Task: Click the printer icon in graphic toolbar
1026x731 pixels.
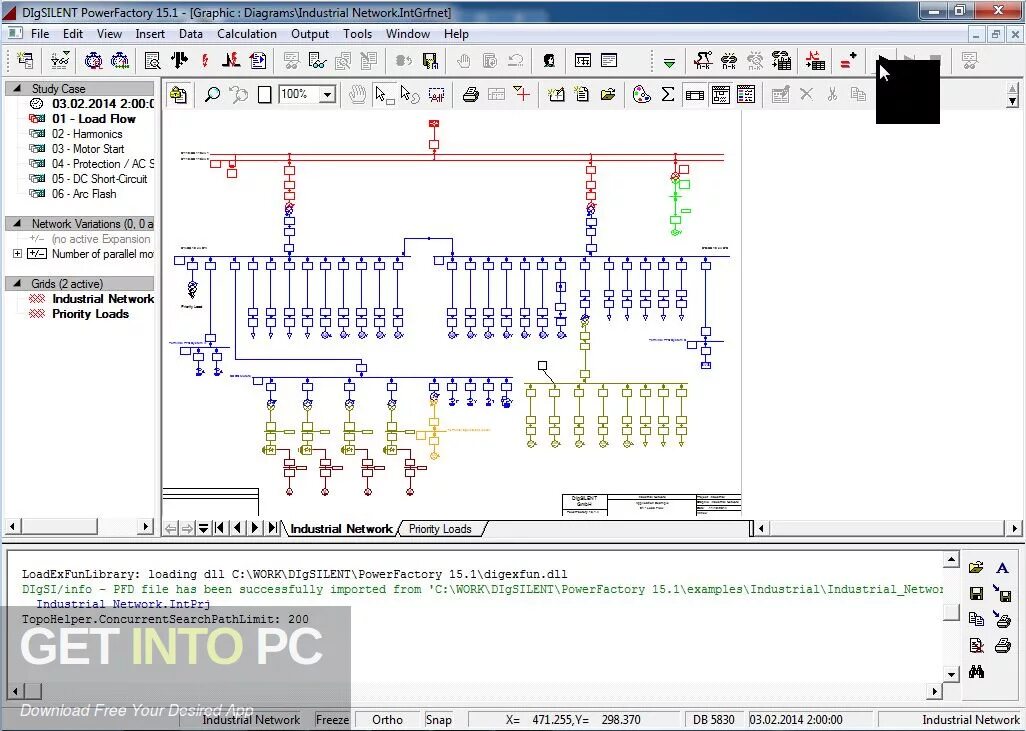Action: [470, 95]
